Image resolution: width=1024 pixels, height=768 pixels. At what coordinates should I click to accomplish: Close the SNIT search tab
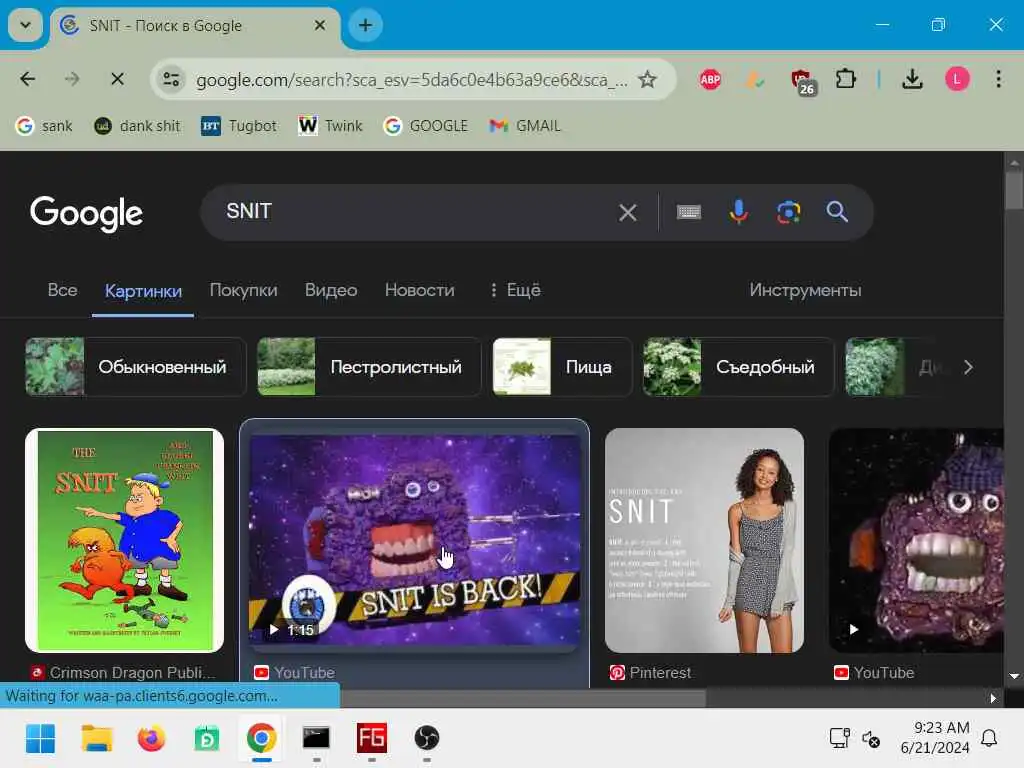coord(320,25)
